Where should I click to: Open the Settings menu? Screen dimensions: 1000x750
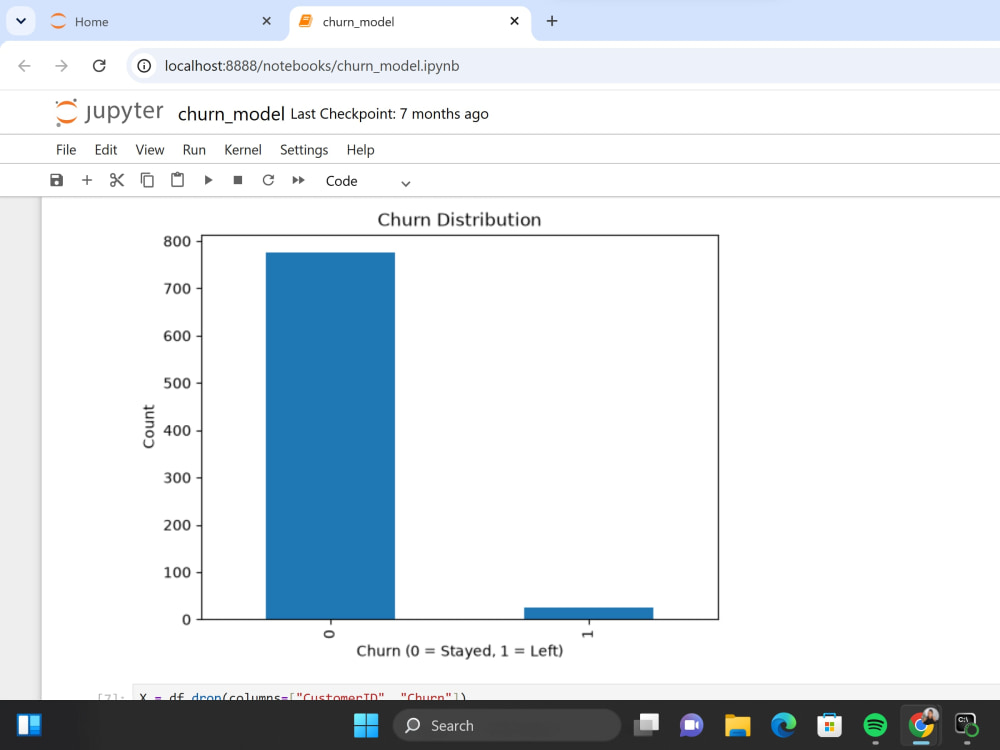point(304,150)
